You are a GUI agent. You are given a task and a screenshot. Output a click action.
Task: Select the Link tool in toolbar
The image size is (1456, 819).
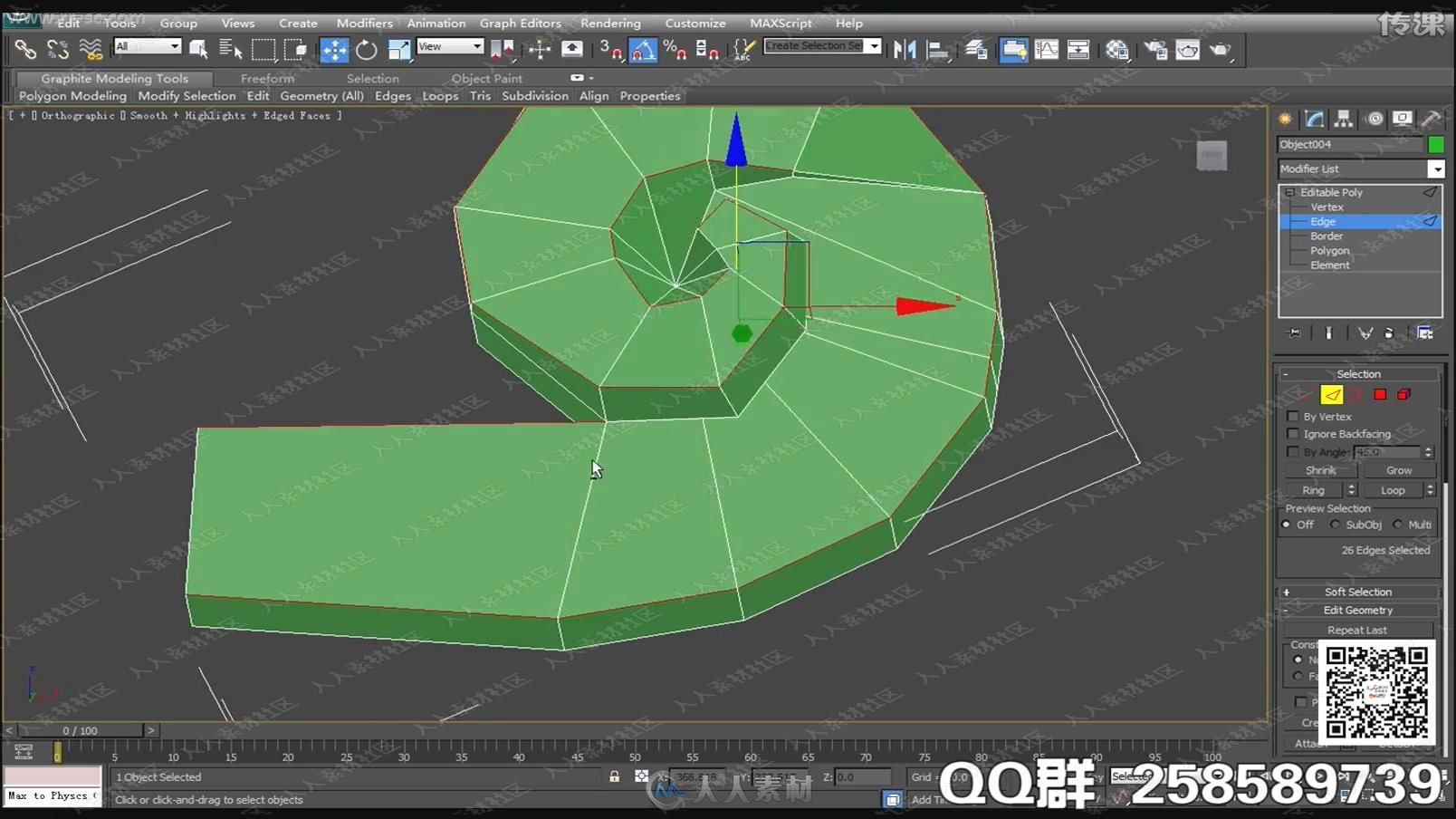24,50
